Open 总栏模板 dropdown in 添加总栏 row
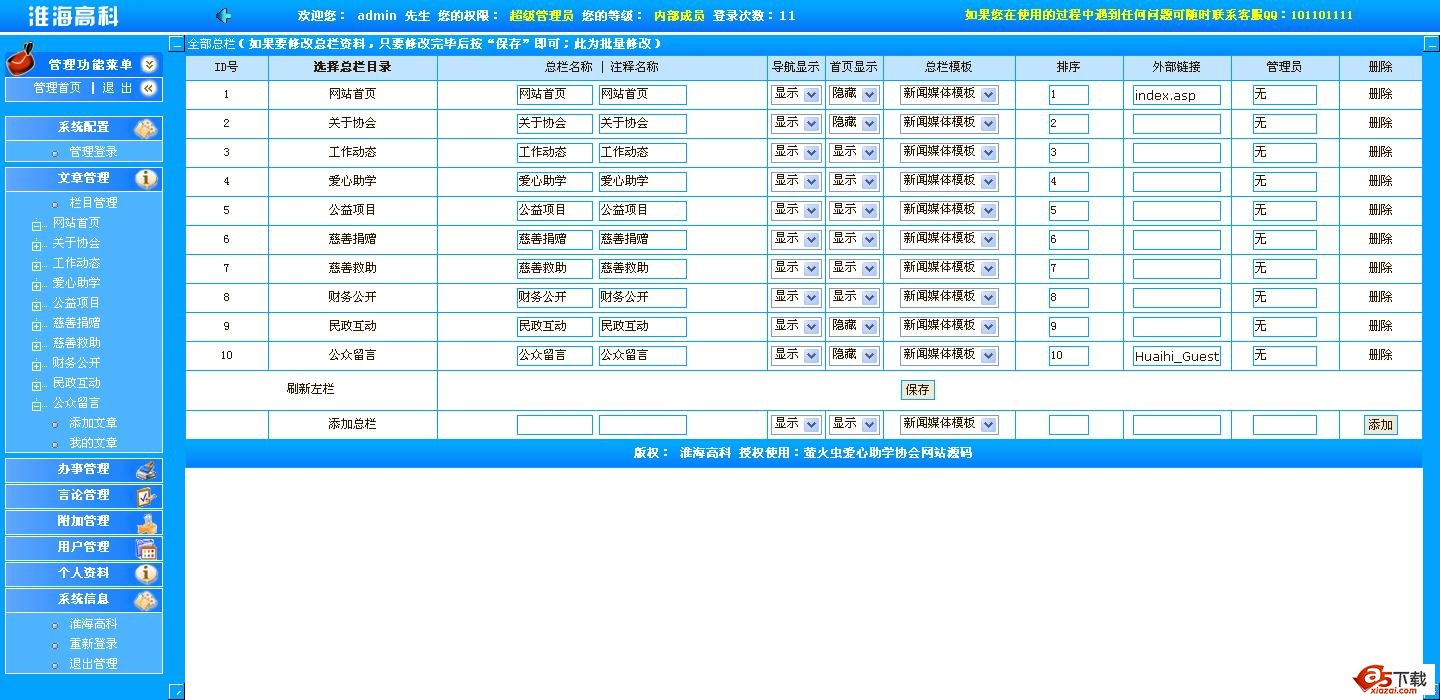The image size is (1440, 700). (x=949, y=424)
